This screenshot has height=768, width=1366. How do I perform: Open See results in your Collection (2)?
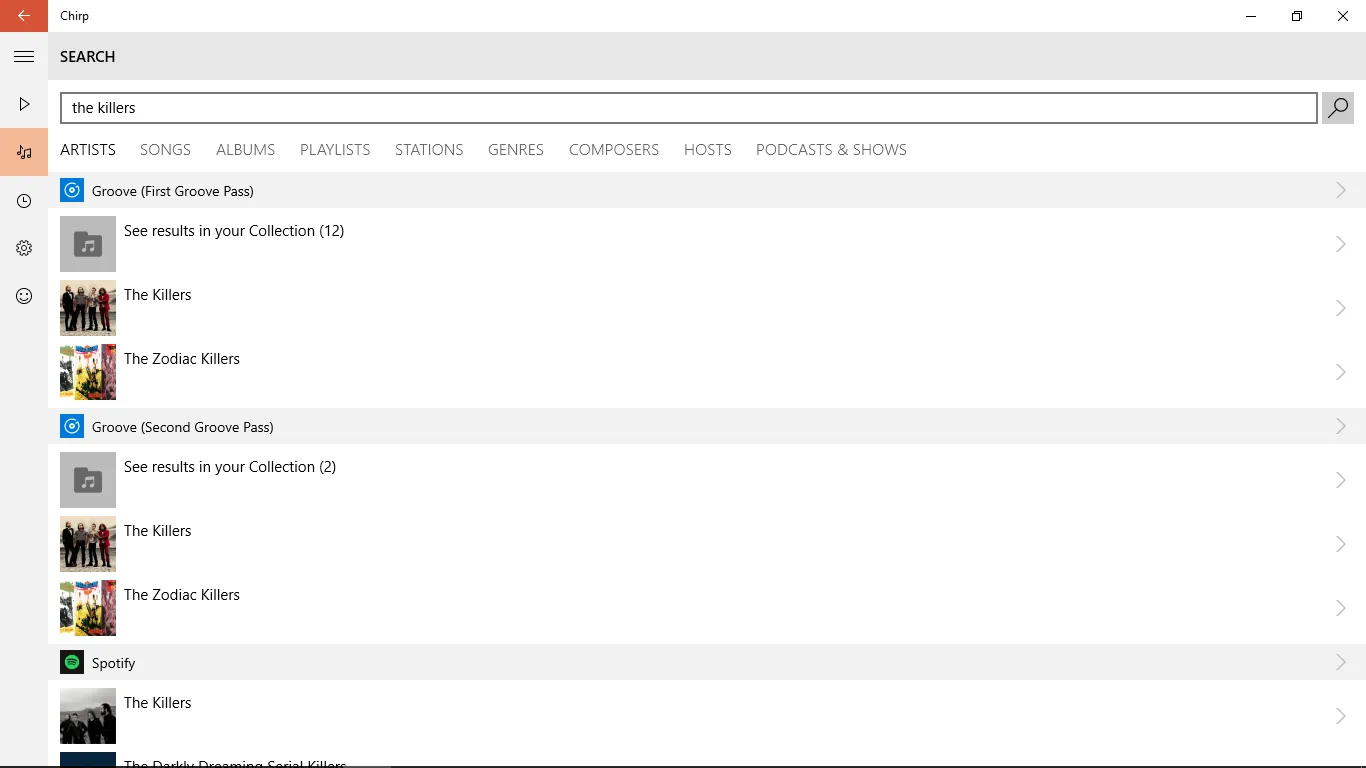tap(230, 467)
